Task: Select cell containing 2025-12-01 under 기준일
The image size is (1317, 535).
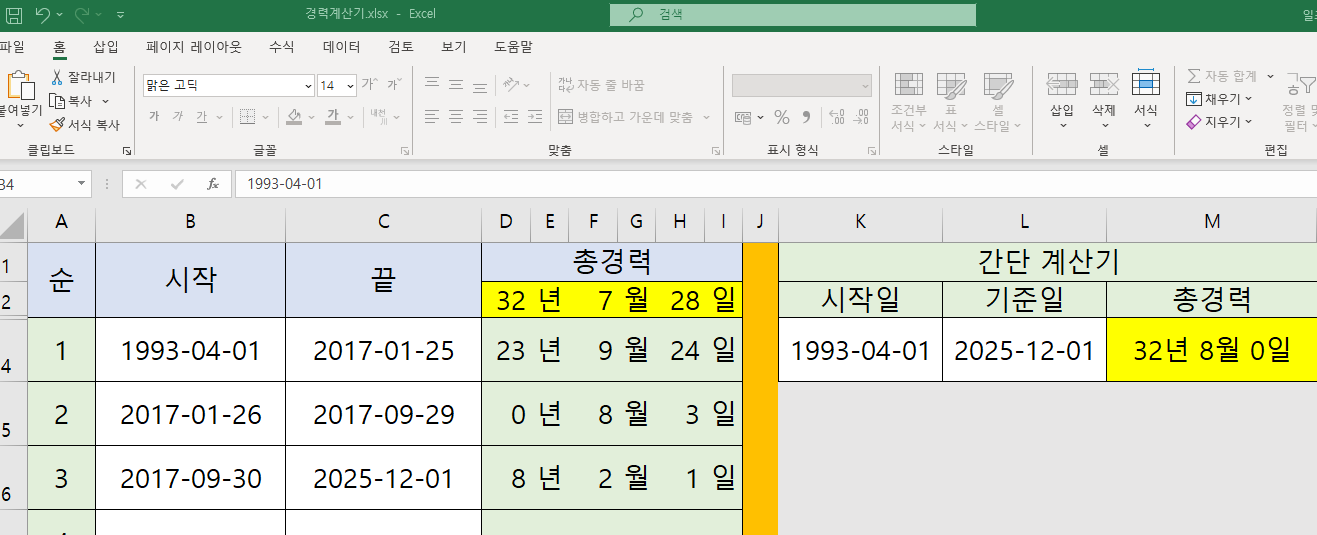Action: pos(1024,350)
